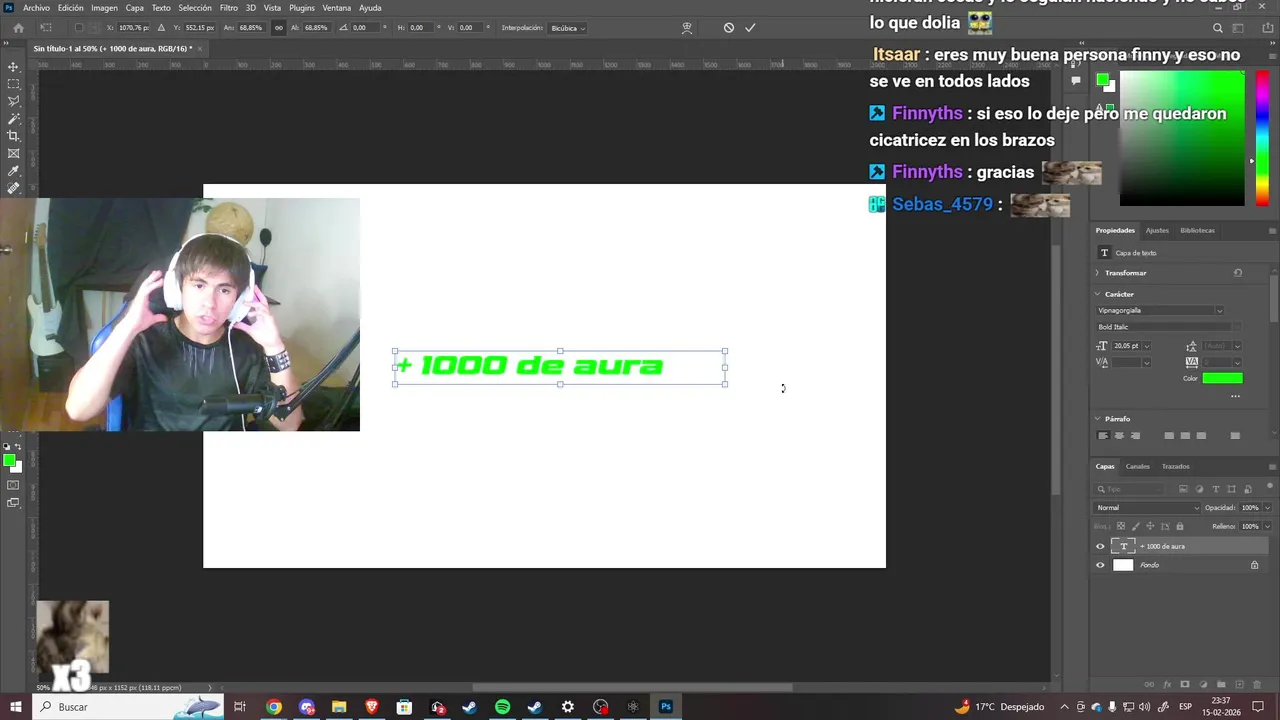Select the Move tool
The height and width of the screenshot is (720, 1280).
13,67
